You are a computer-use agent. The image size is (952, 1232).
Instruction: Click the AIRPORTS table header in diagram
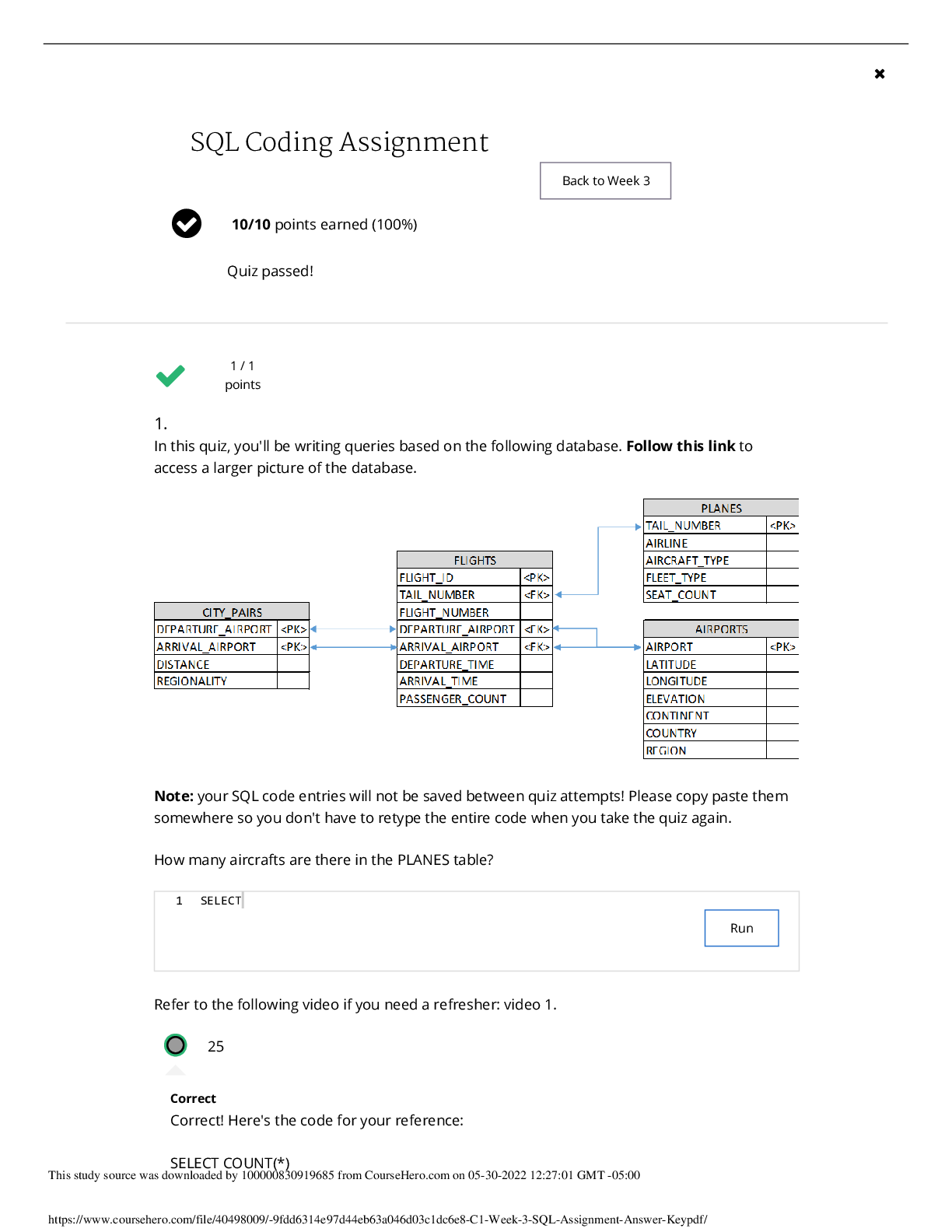[720, 629]
